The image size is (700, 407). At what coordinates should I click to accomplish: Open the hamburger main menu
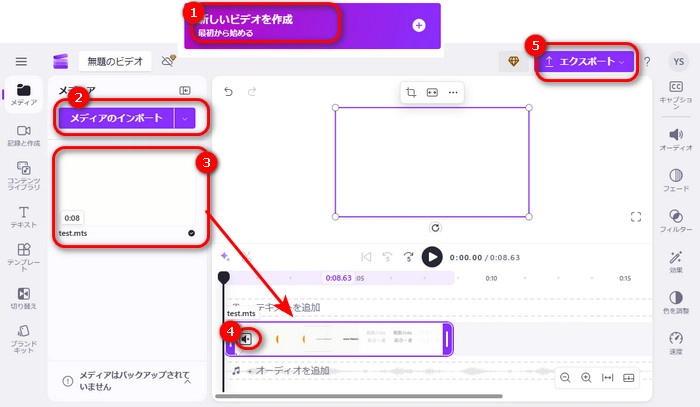tap(21, 62)
